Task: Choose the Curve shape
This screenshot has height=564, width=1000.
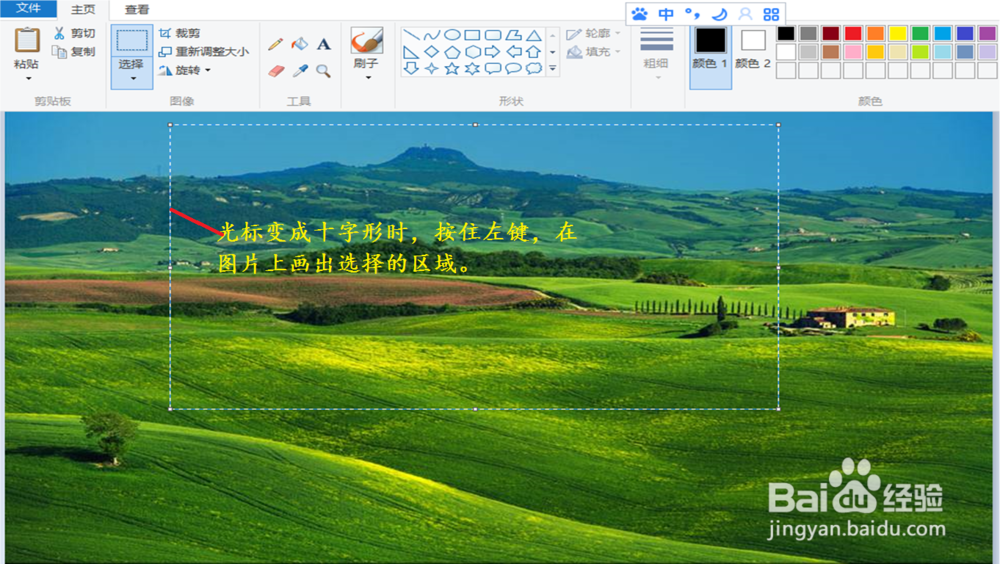Action: (x=432, y=35)
